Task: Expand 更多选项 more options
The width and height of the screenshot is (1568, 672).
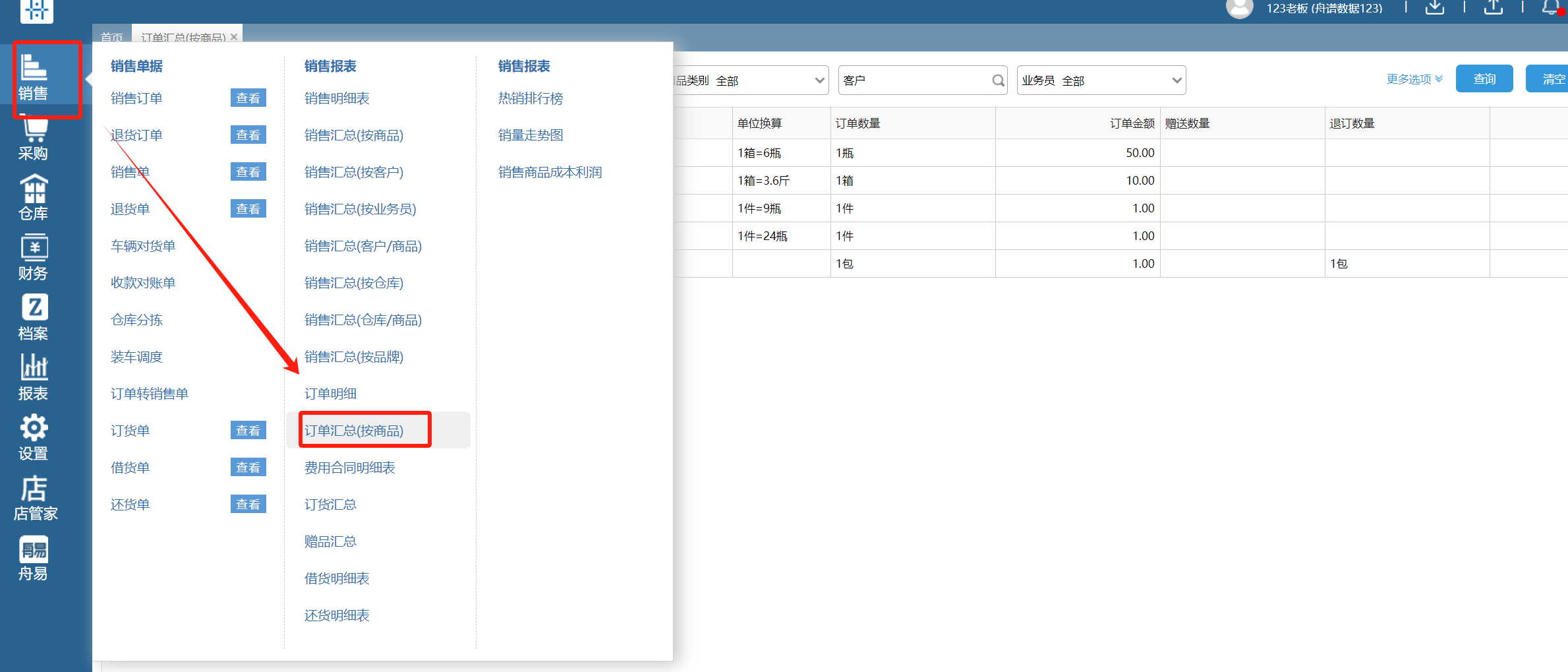Action: (1414, 79)
